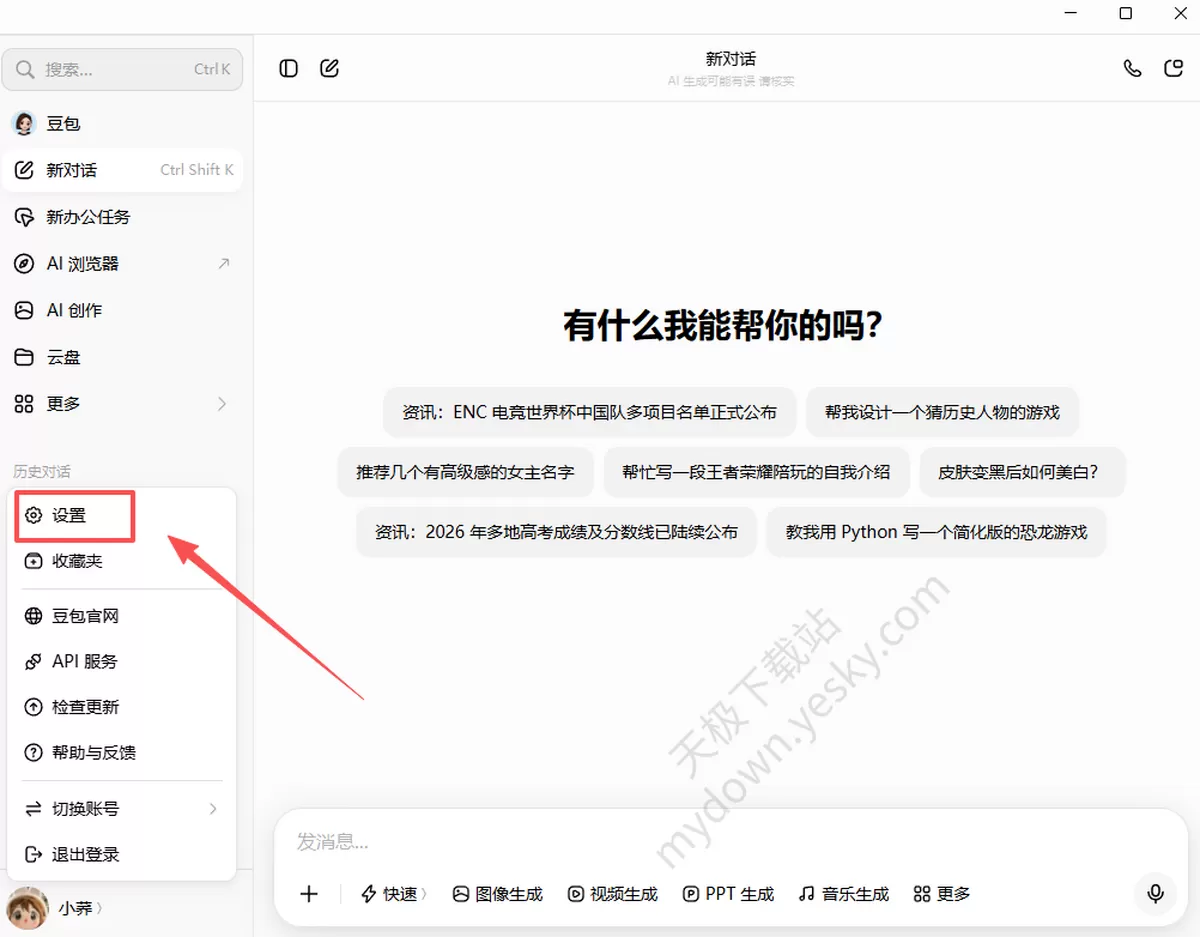Open 收藏夹 from the popup menu
This screenshot has height=937, width=1200.
coord(121,561)
